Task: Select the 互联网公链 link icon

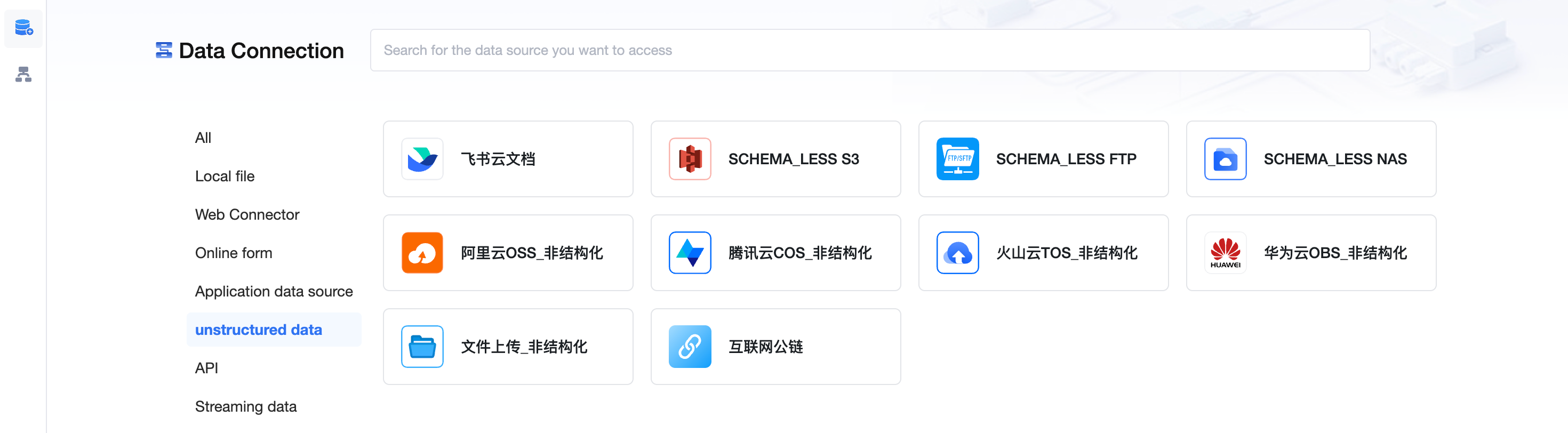Action: tap(690, 347)
